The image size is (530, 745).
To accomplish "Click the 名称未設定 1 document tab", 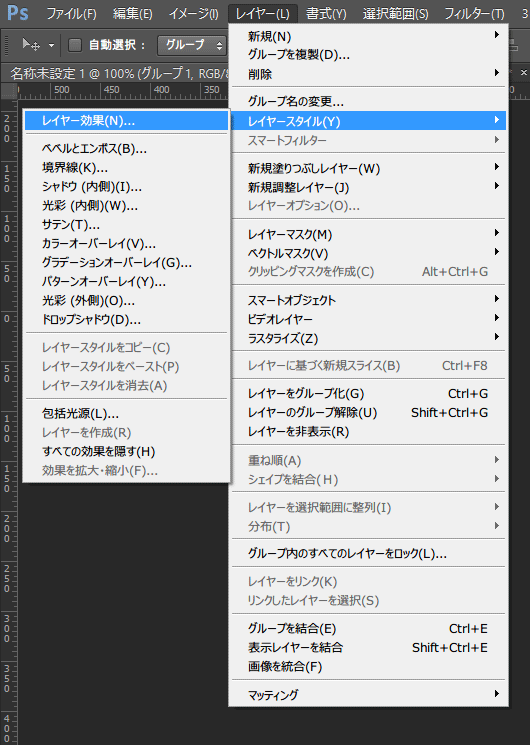I will (116, 73).
